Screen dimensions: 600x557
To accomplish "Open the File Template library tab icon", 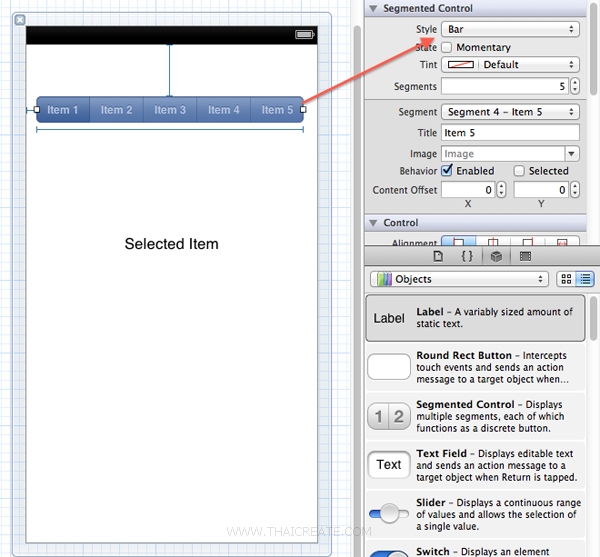I will 438,256.
